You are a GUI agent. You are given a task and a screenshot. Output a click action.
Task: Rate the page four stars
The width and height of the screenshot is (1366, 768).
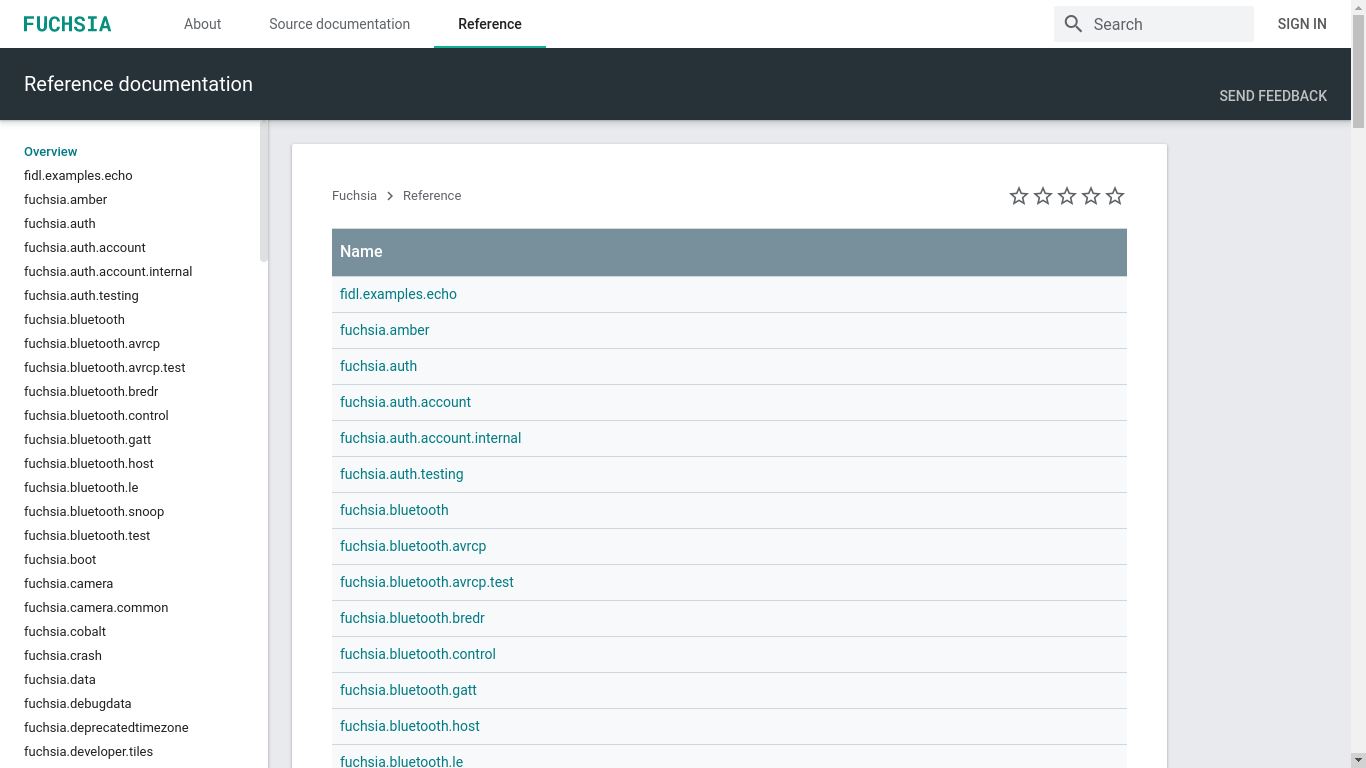point(1091,196)
